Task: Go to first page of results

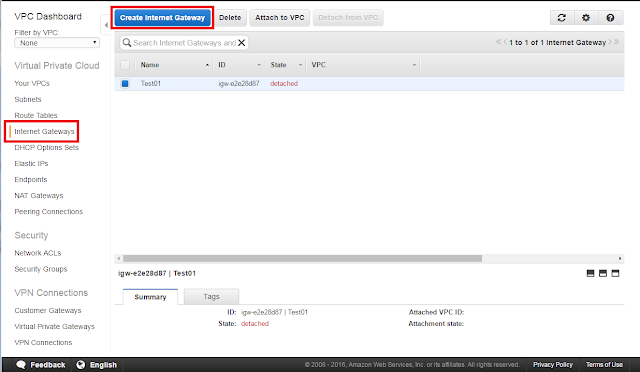Action: tap(498, 42)
